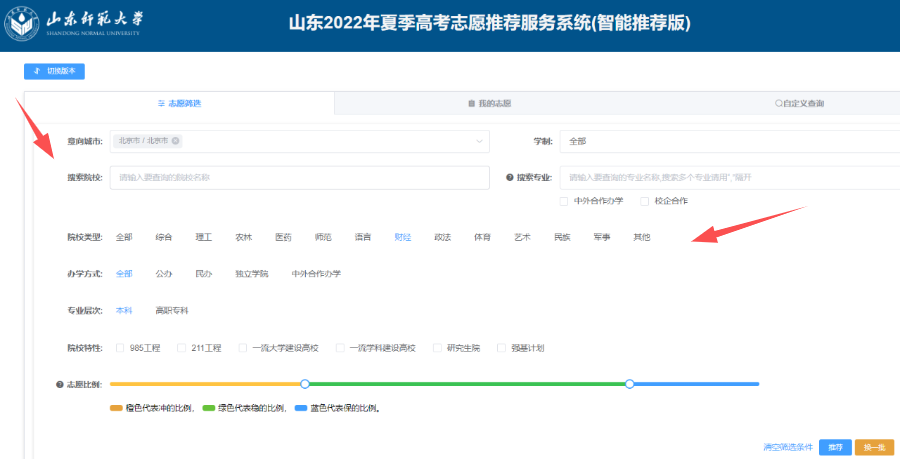Switch to the 我的志愿 tab

(489, 103)
